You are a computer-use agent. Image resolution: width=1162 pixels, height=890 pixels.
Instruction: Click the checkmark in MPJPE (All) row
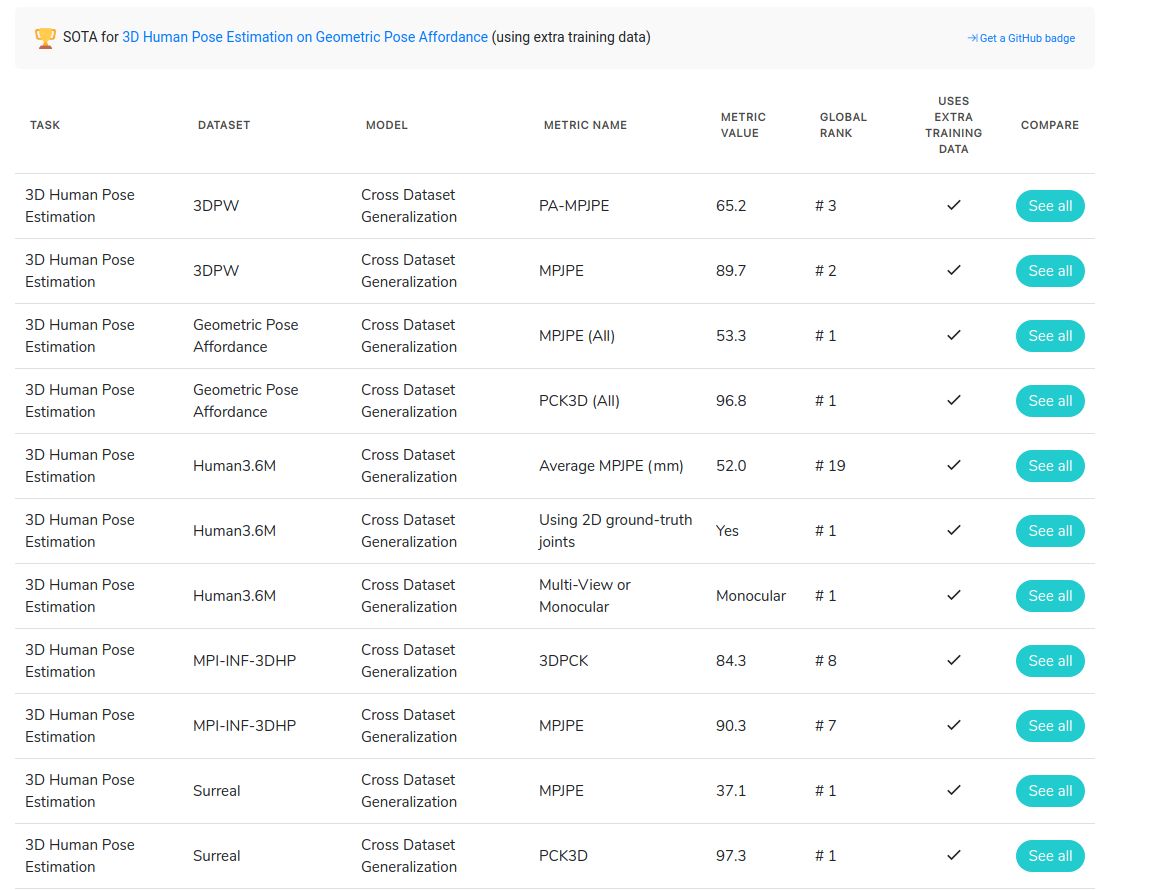click(x=954, y=336)
